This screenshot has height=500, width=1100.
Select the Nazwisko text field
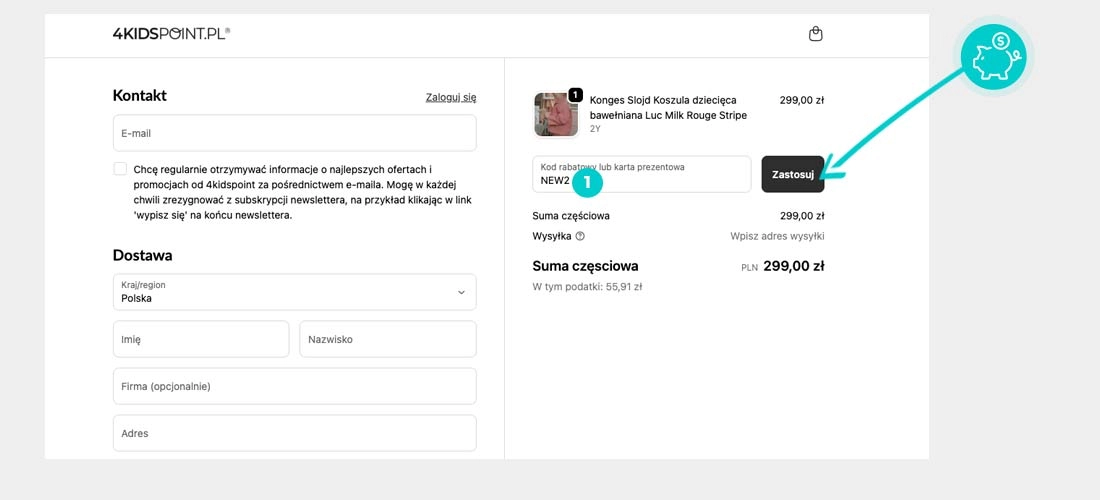(x=387, y=339)
